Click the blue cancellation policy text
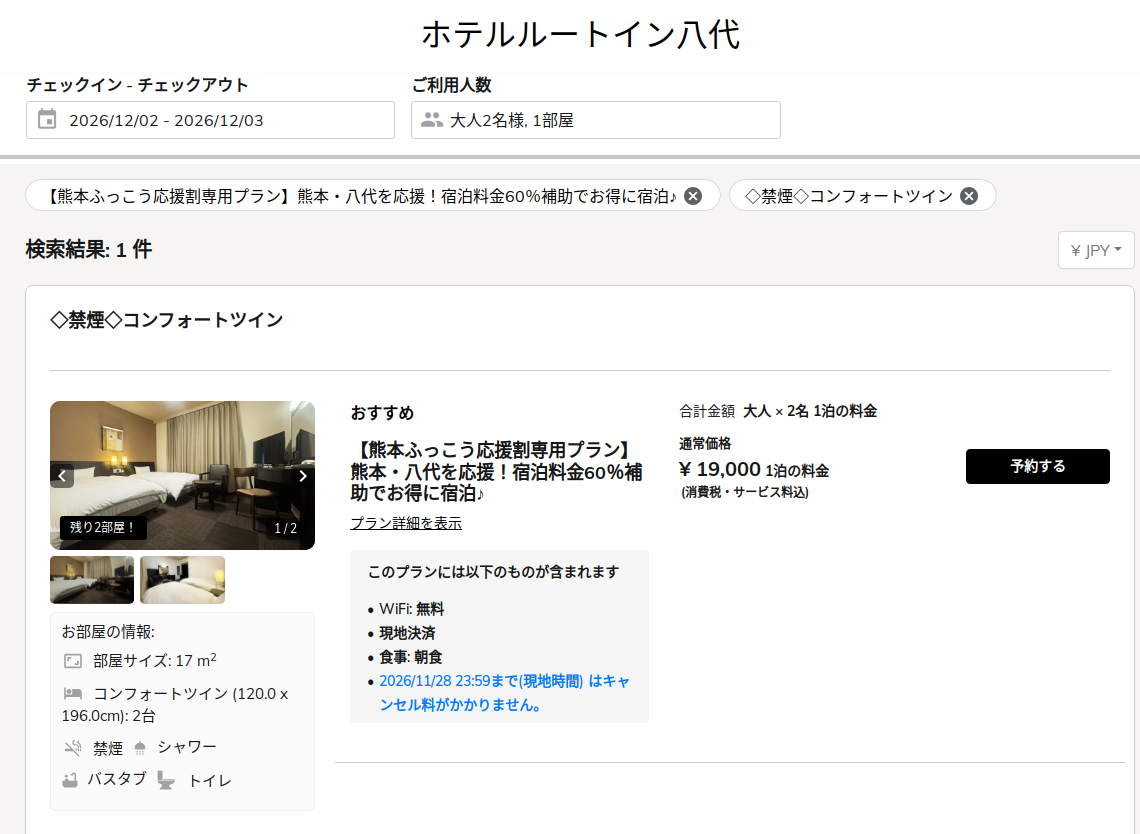1140x834 pixels. (505, 693)
